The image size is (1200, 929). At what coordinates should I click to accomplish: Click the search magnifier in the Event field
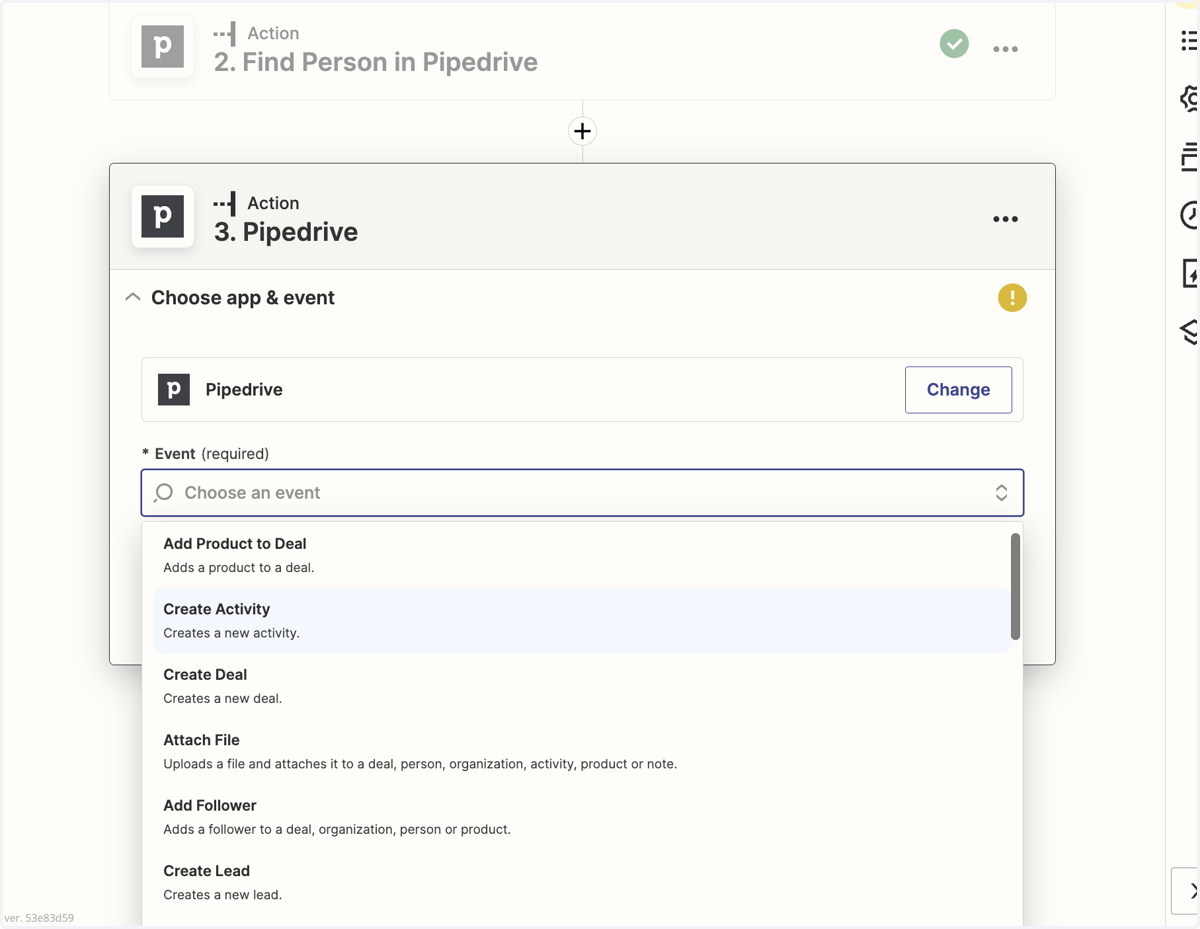[164, 493]
